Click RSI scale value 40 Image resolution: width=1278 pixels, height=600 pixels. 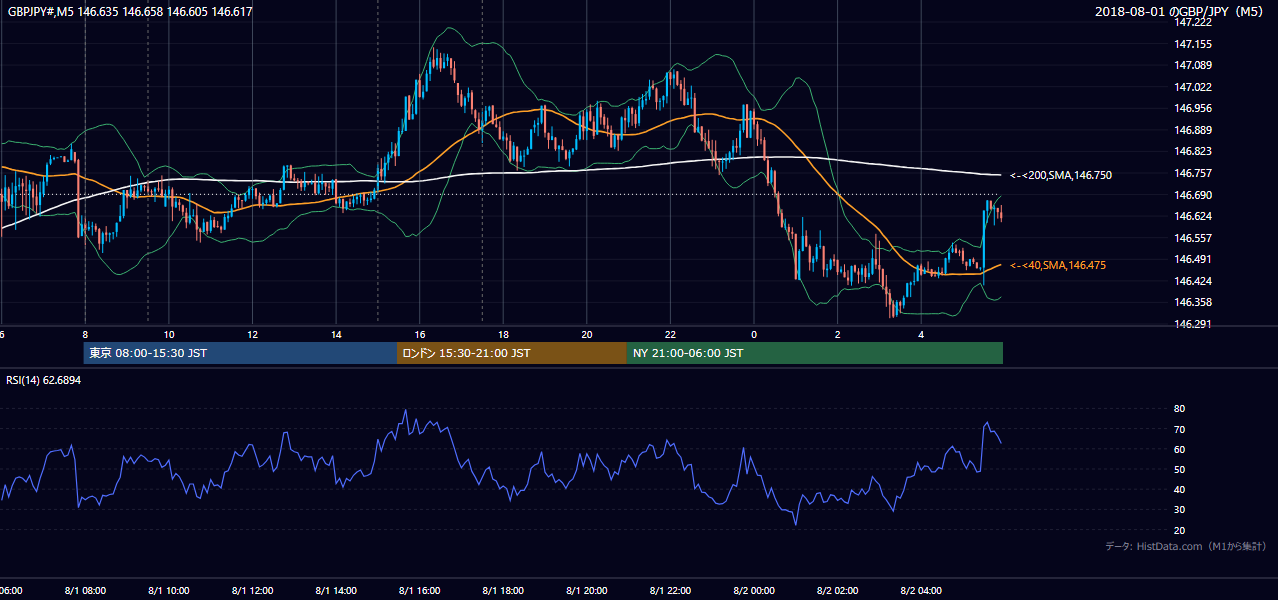coord(1179,489)
